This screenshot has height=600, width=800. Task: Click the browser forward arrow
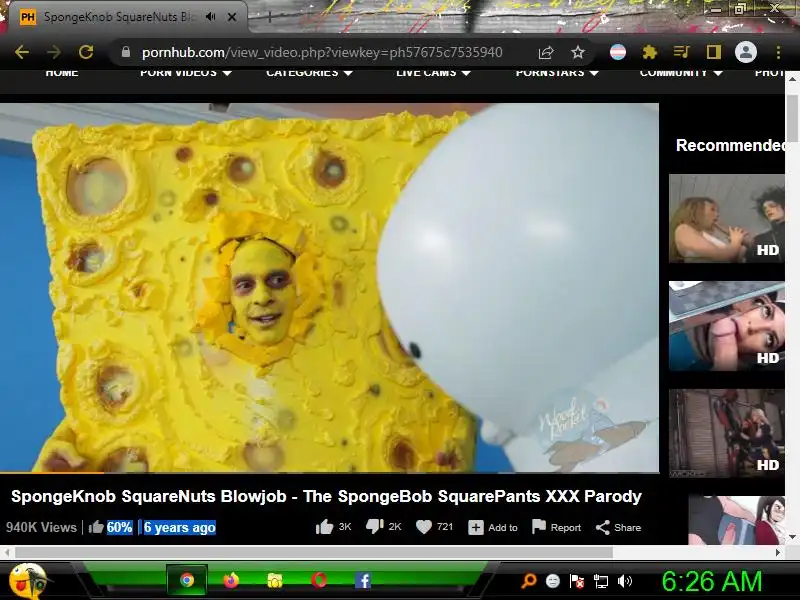click(x=54, y=52)
